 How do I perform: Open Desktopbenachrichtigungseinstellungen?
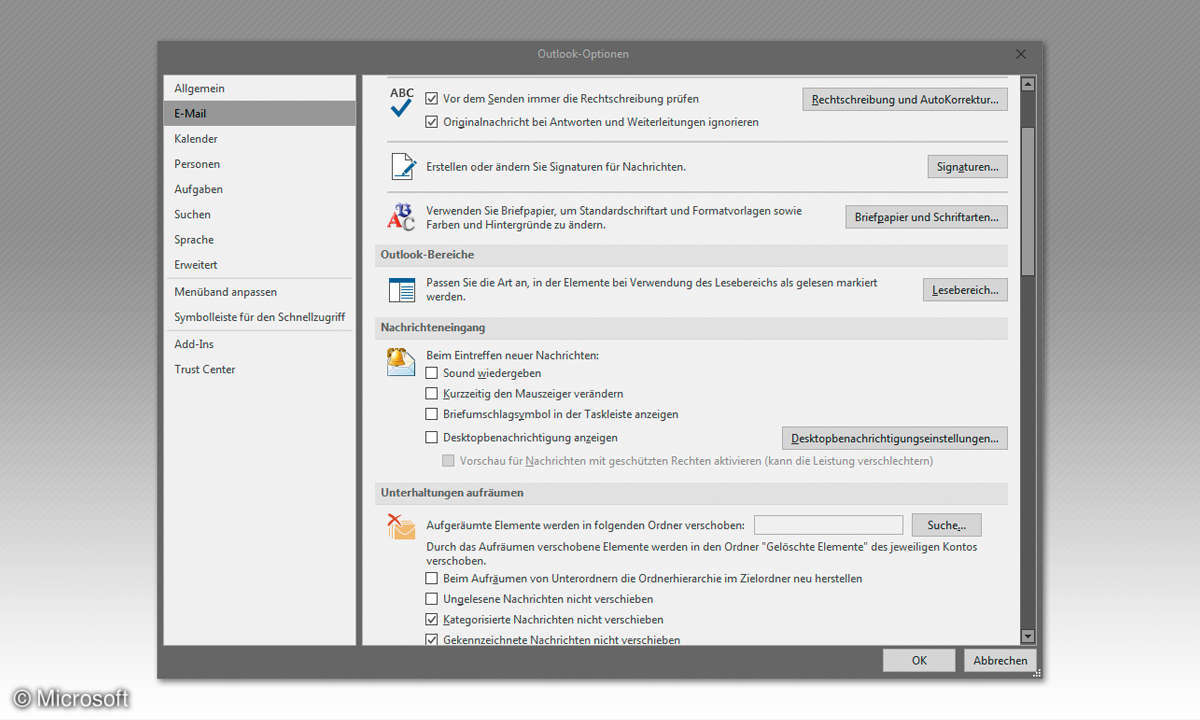click(x=894, y=438)
